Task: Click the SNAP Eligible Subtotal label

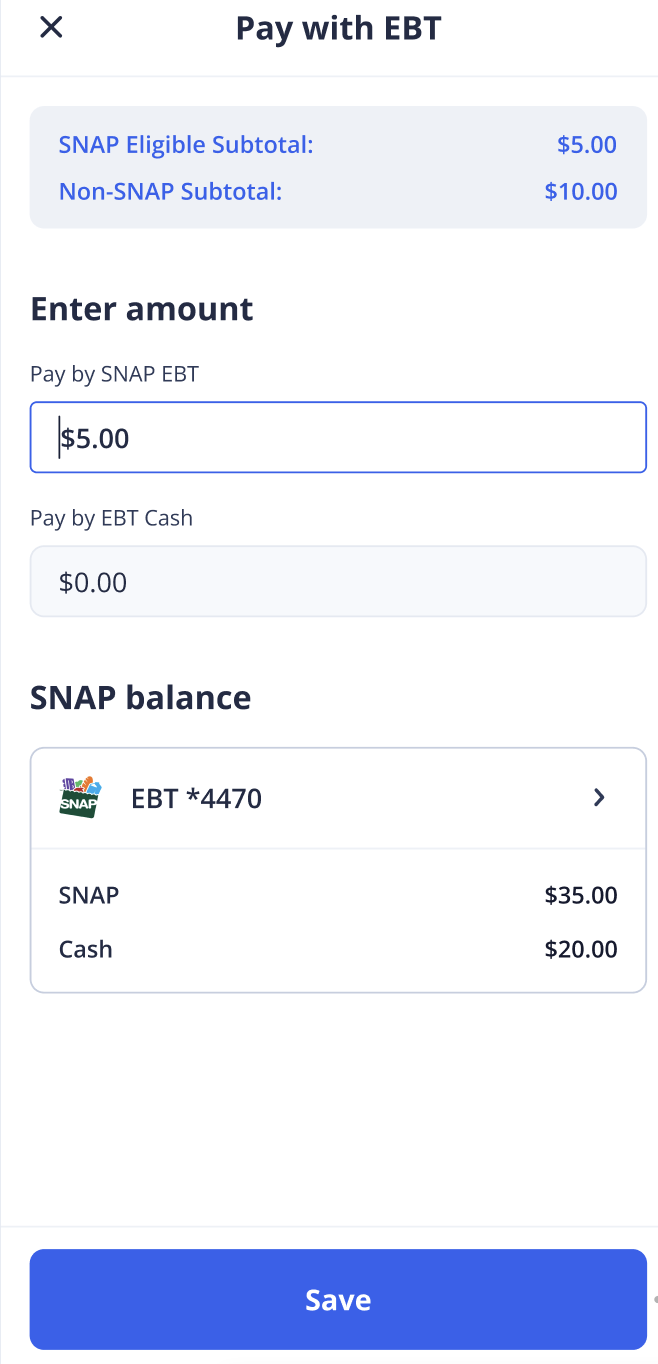Action: (x=186, y=145)
